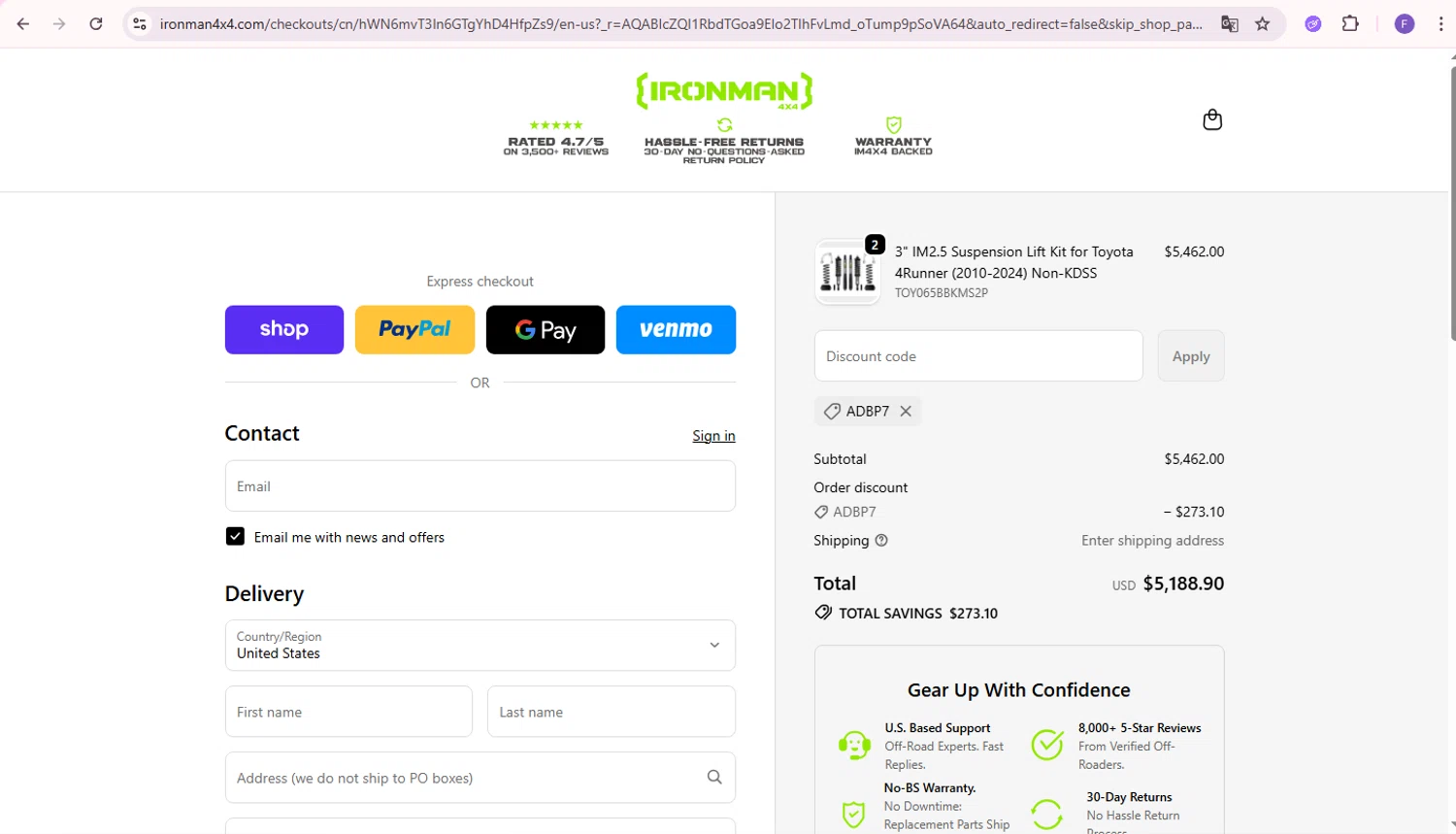The height and width of the screenshot is (834, 1456).
Task: Pay with Shop Pay express button
Action: tap(284, 329)
